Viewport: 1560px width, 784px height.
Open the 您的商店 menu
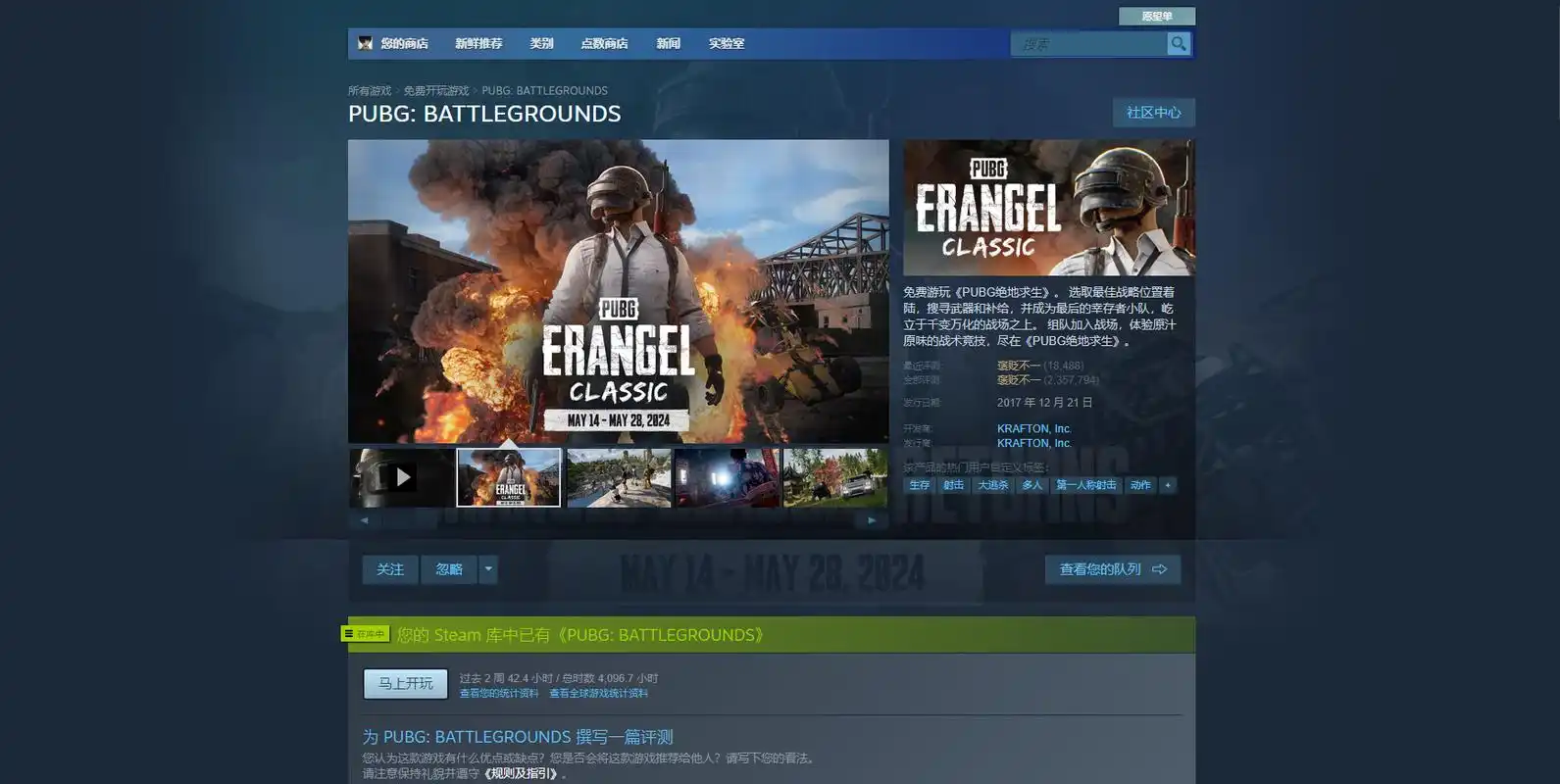coord(404,43)
